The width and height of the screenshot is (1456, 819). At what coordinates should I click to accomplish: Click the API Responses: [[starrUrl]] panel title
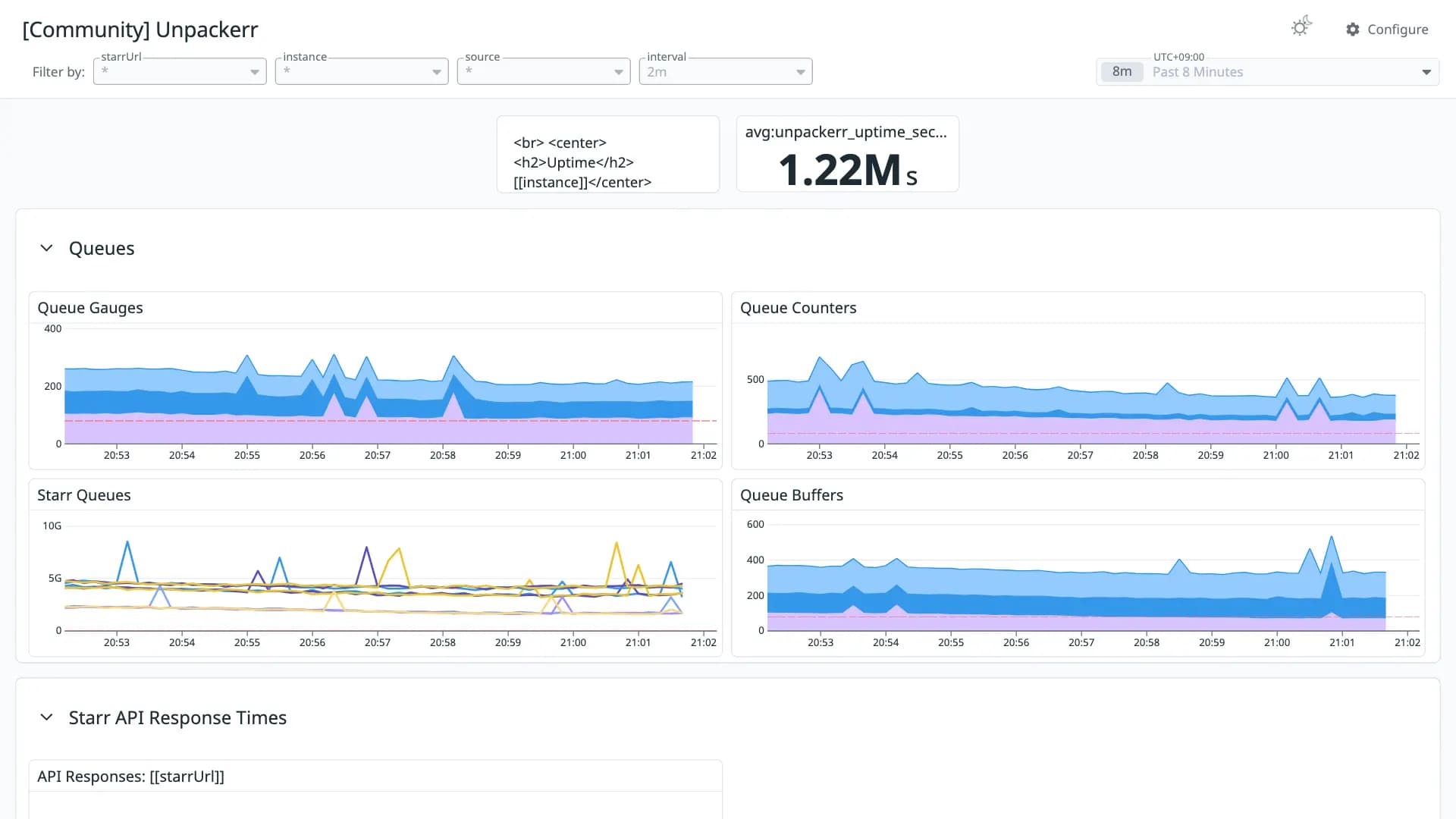(130, 777)
